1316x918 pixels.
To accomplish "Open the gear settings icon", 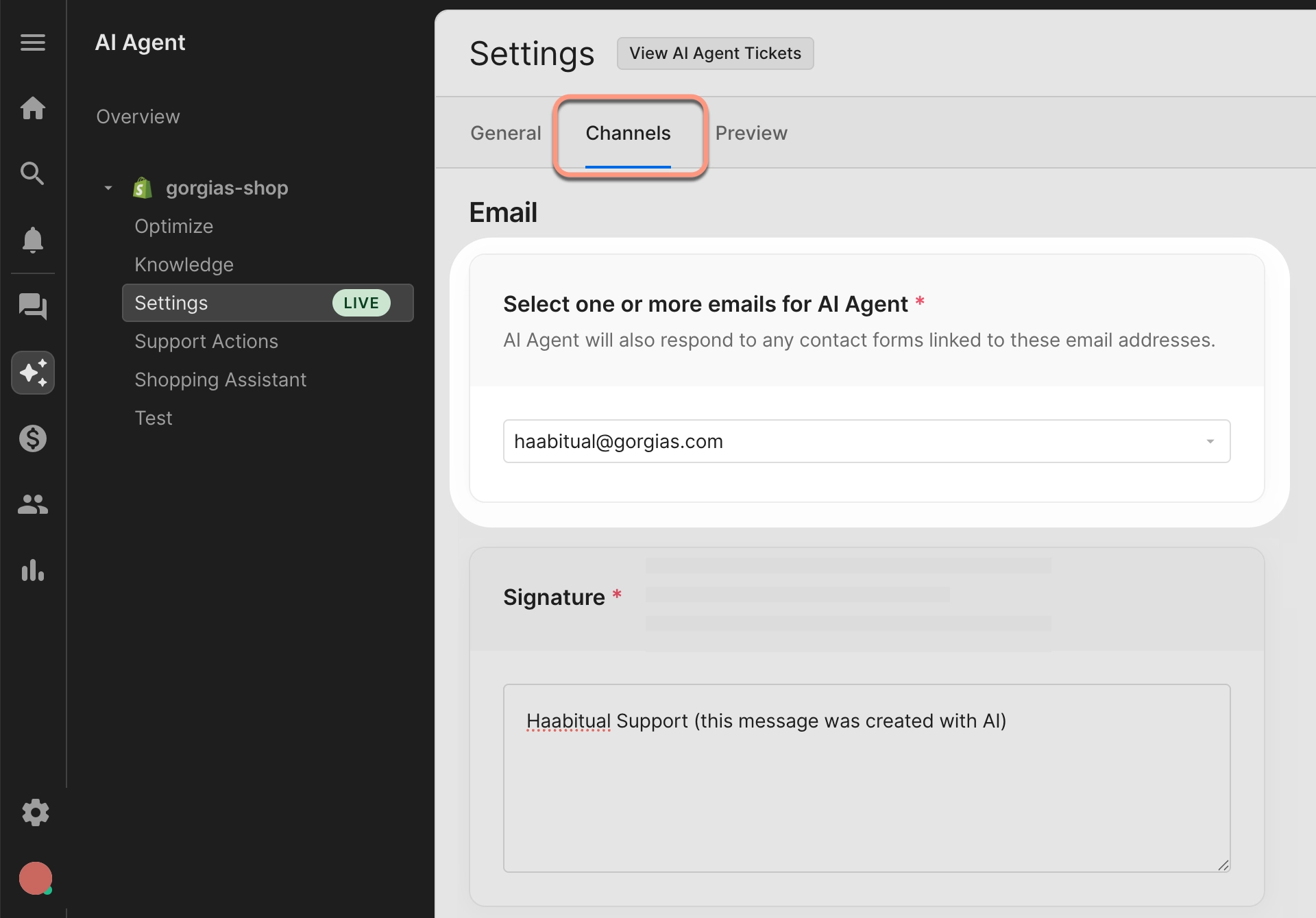I will 36,812.
